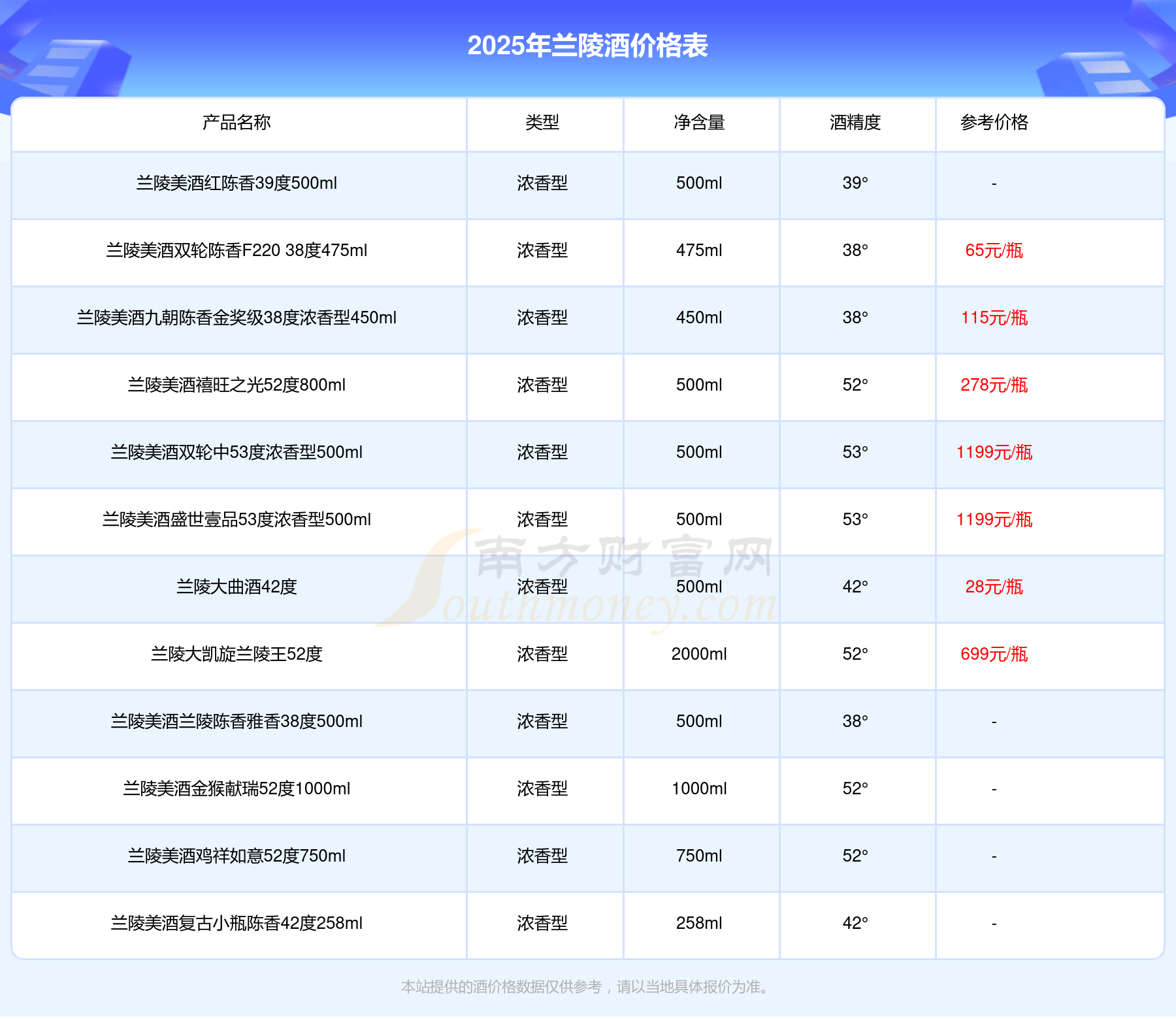Select 兰陵美酒双轮陈香F220 38度475ml product name
The width and height of the screenshot is (1176, 1019).
[237, 250]
